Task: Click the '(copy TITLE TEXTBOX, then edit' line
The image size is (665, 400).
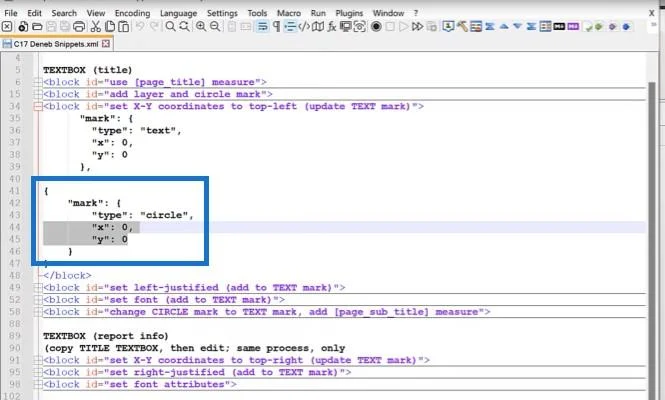Action: [x=195, y=348]
